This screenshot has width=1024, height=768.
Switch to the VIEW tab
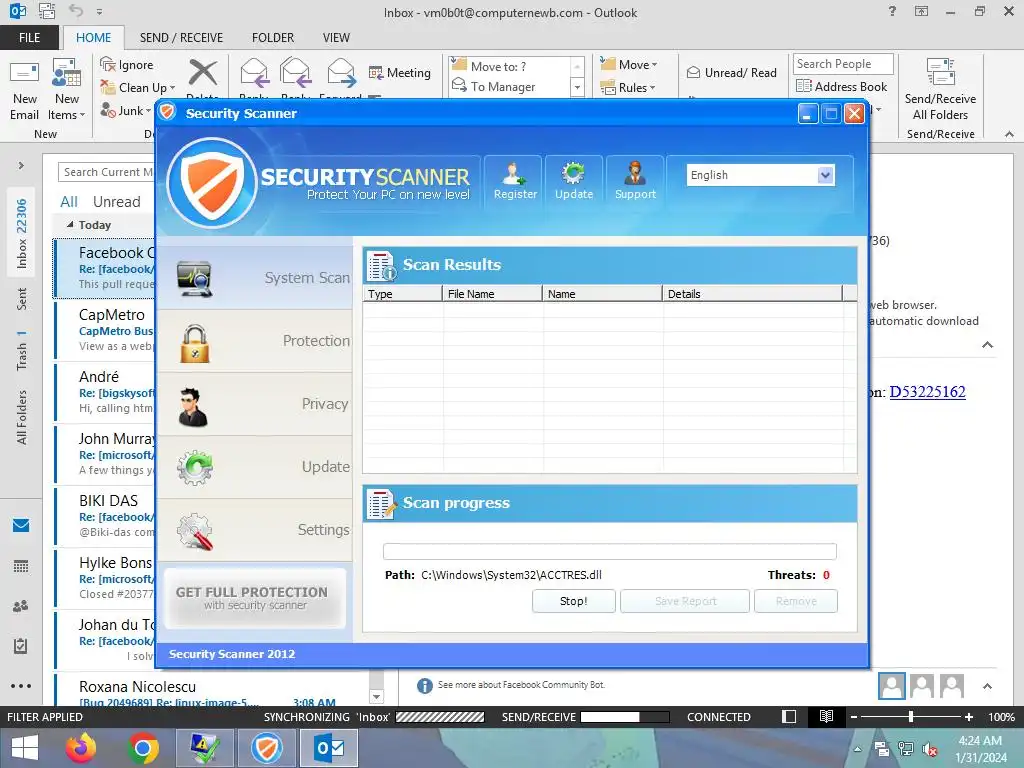click(336, 37)
